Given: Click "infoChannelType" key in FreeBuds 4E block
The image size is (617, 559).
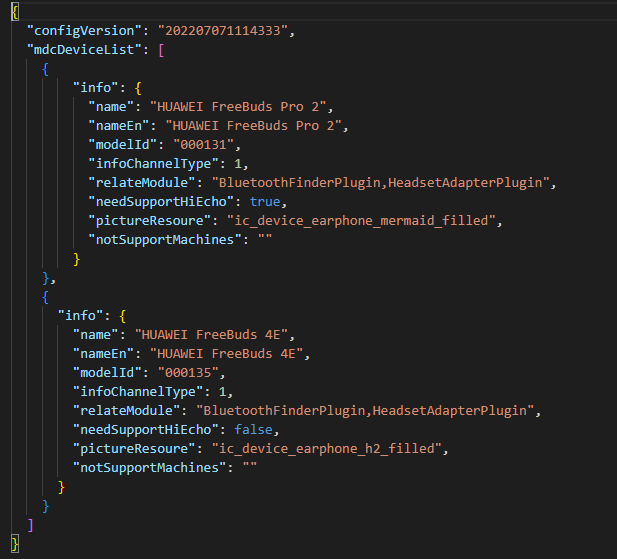Looking at the screenshot, I should 138,392.
